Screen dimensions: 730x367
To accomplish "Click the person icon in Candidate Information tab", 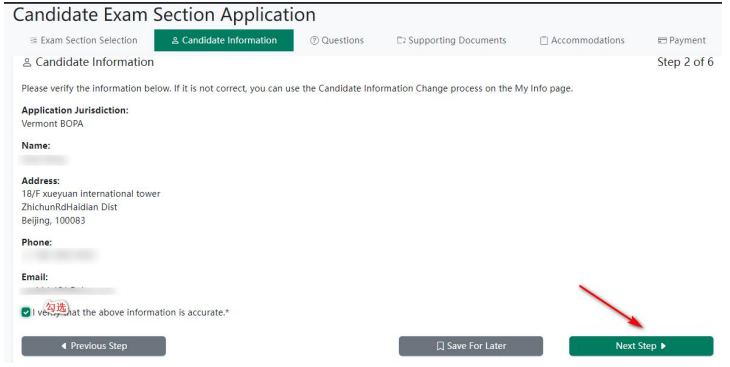I will [175, 41].
